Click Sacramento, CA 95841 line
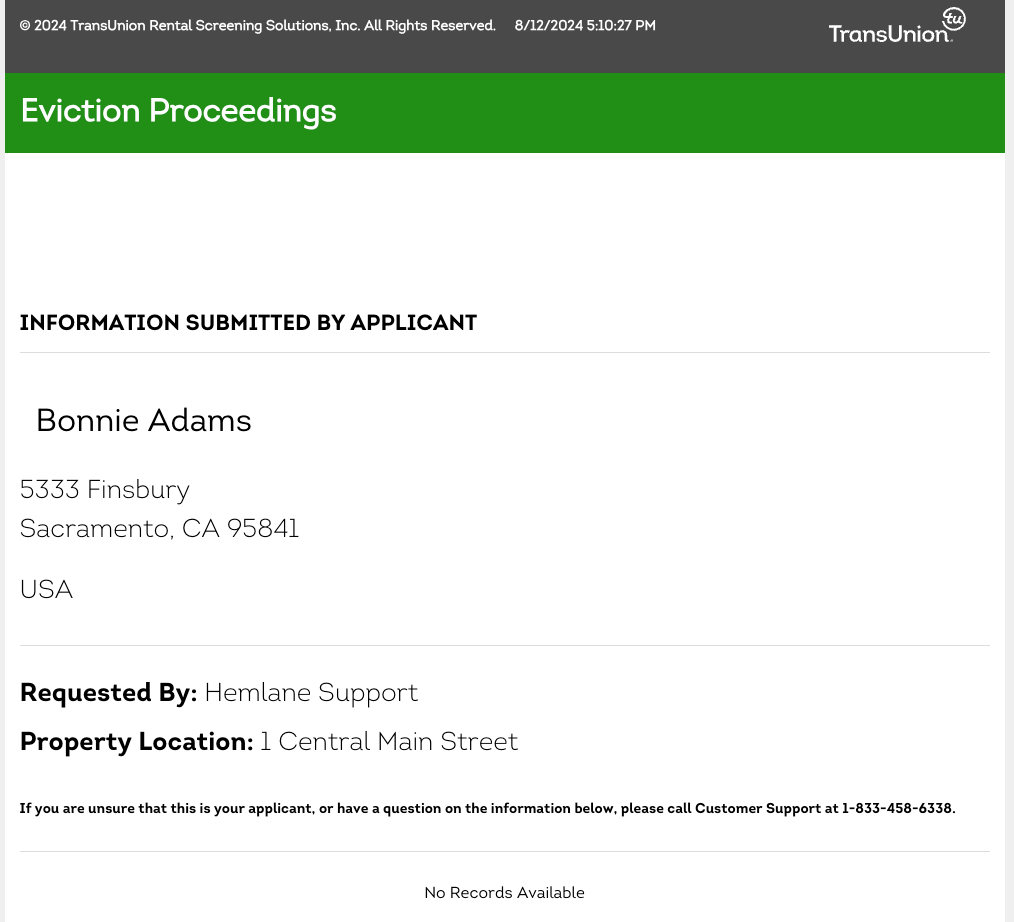This screenshot has width=1014, height=922. [x=159, y=529]
